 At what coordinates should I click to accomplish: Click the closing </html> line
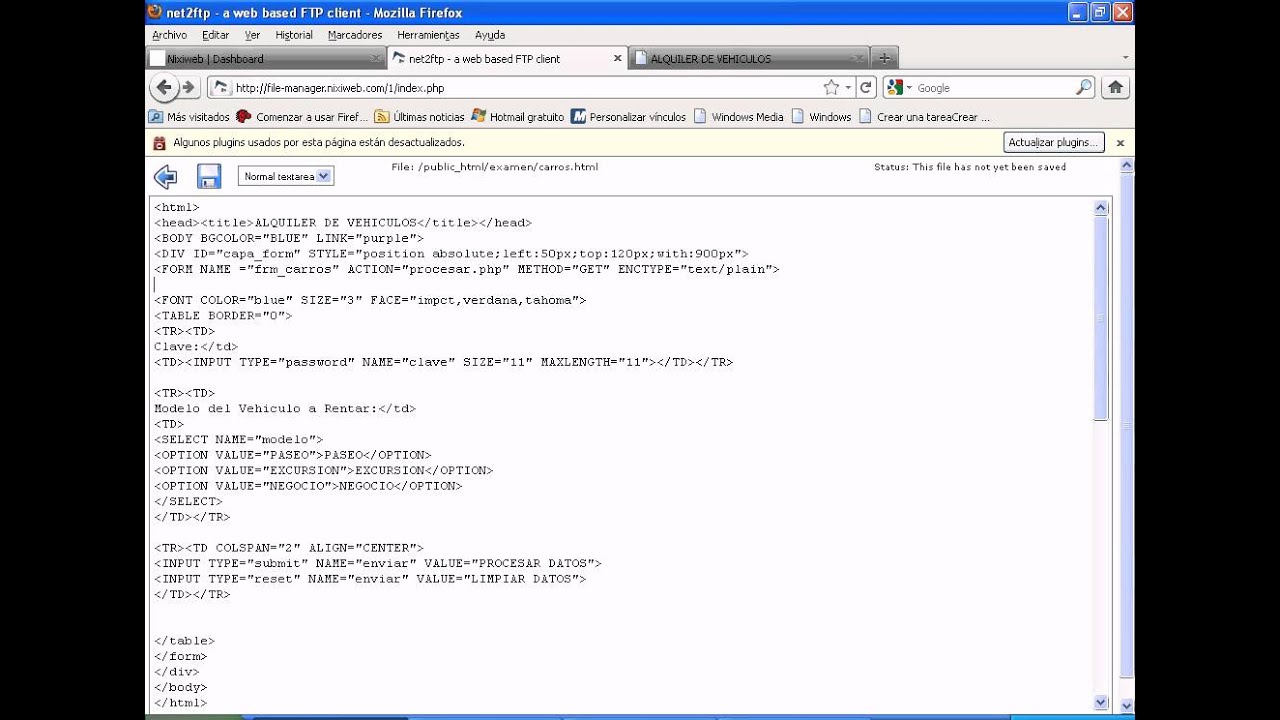pyautogui.click(x=180, y=702)
